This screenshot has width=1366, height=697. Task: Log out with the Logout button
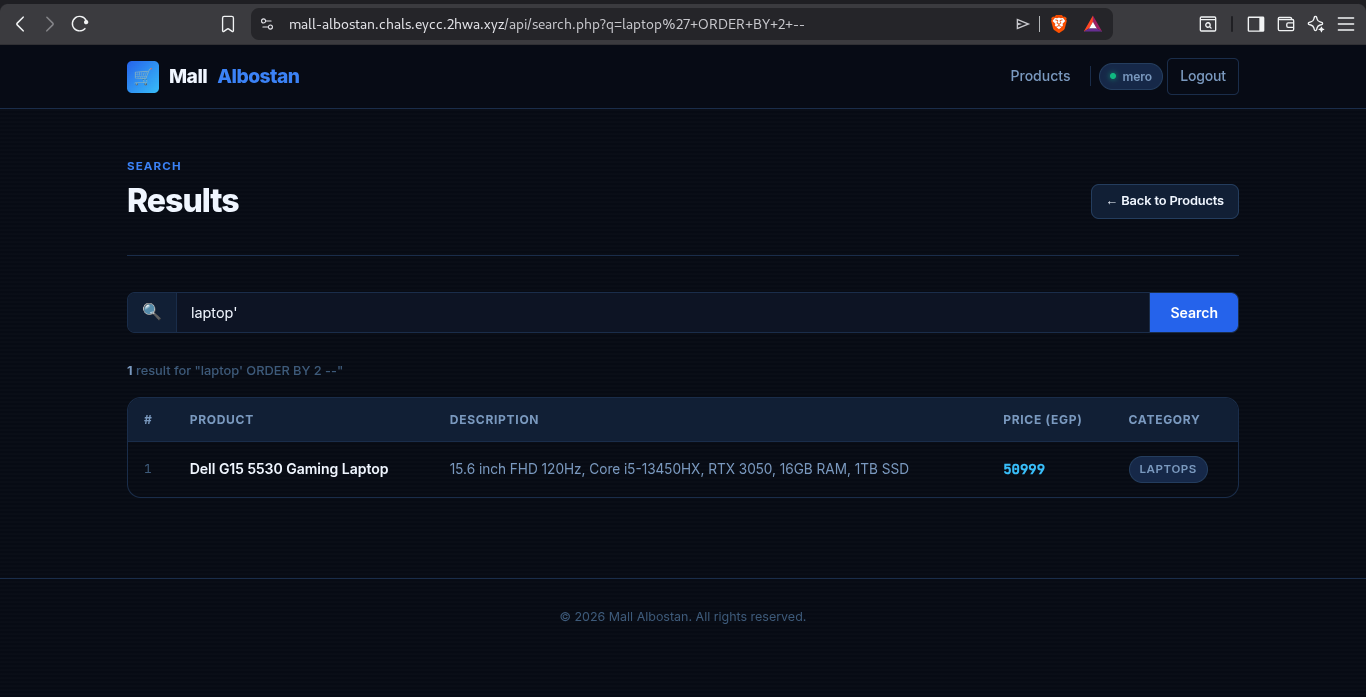coord(1203,76)
